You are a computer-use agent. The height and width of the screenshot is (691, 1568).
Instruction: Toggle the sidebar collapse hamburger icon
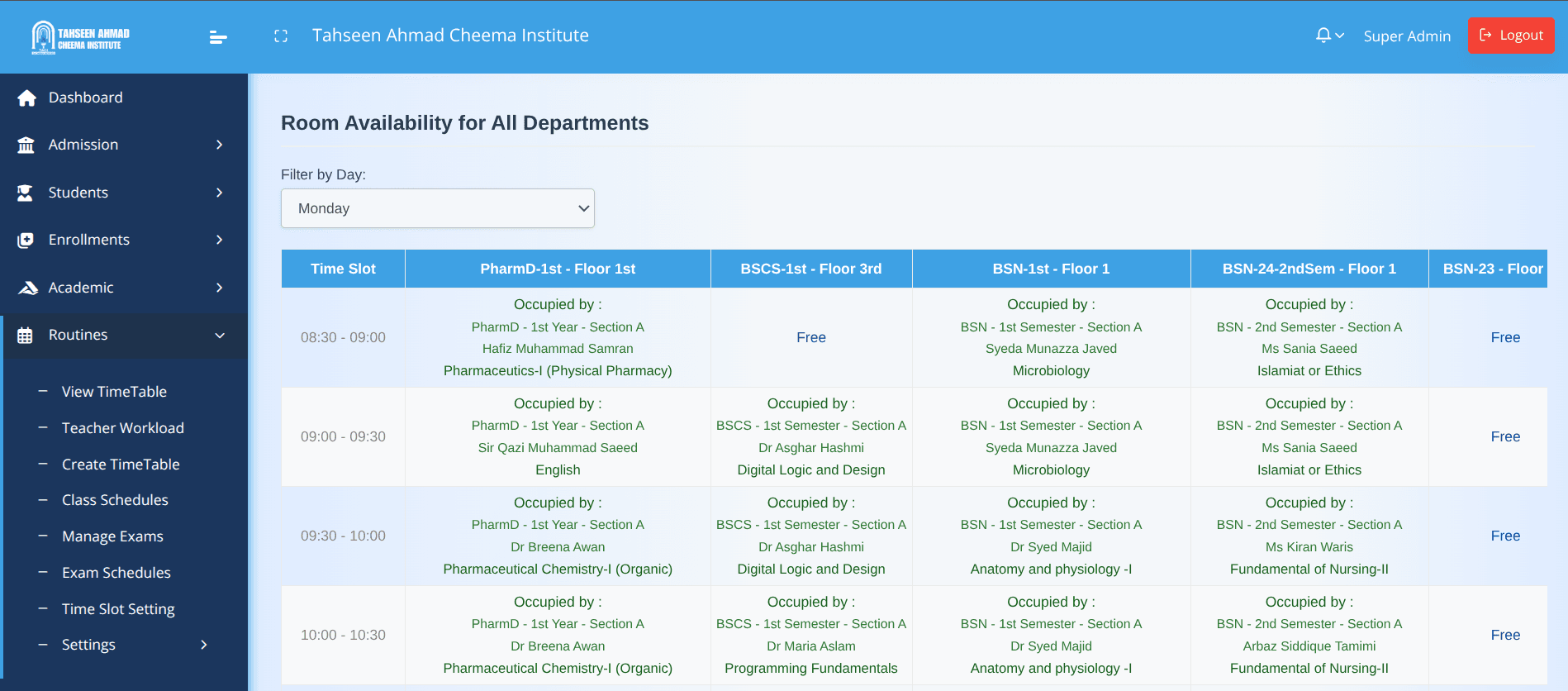coord(218,37)
